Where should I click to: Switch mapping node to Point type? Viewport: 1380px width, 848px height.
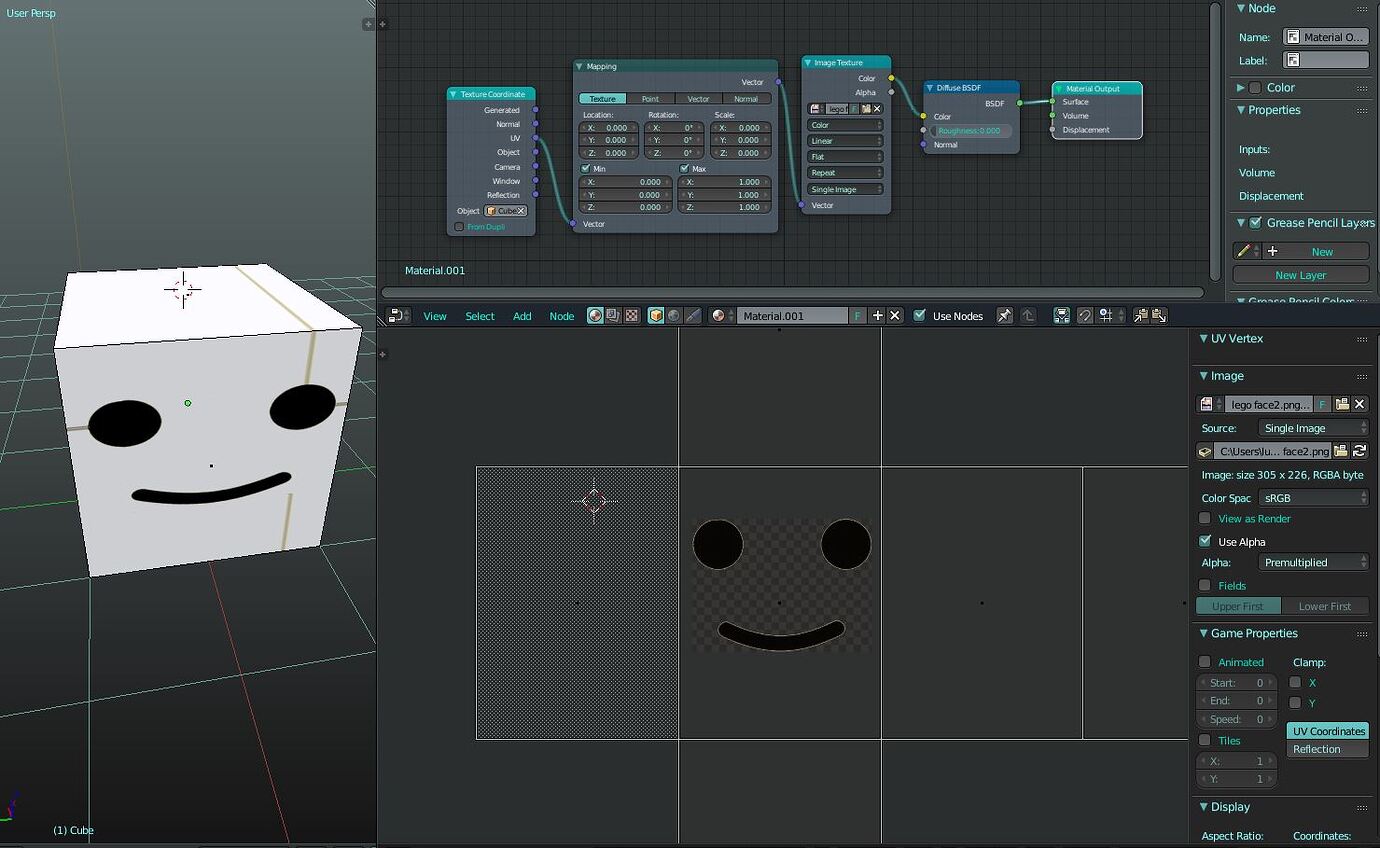coord(650,99)
